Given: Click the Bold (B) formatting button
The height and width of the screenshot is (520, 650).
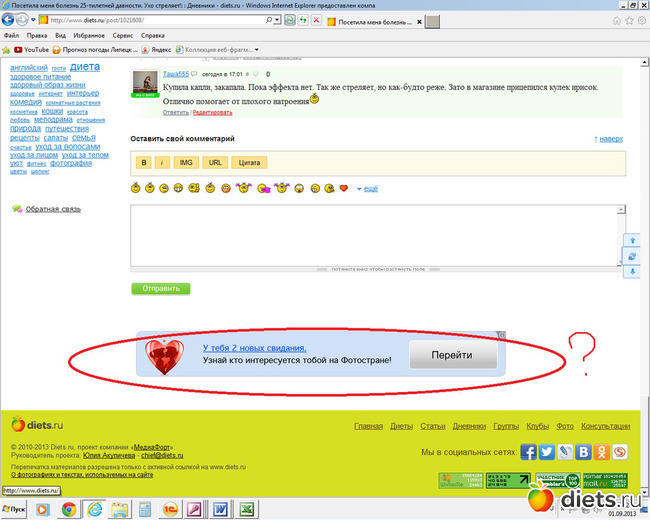Looking at the screenshot, I should (x=144, y=162).
